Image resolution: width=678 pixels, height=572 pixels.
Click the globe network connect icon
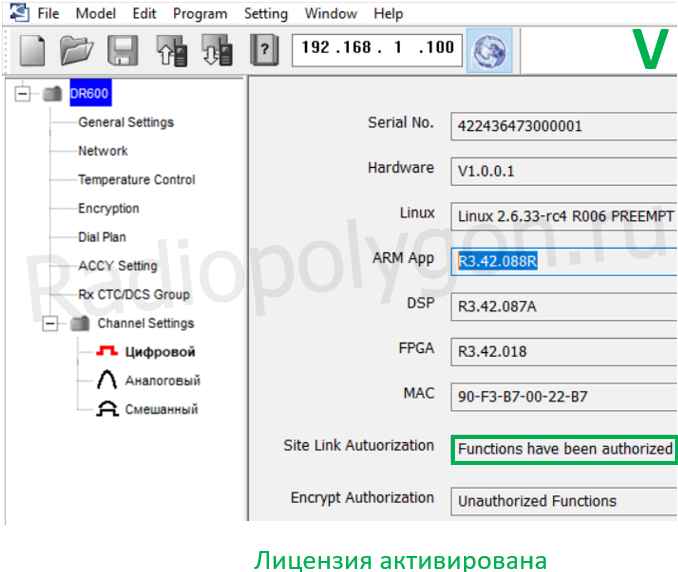pos(489,49)
